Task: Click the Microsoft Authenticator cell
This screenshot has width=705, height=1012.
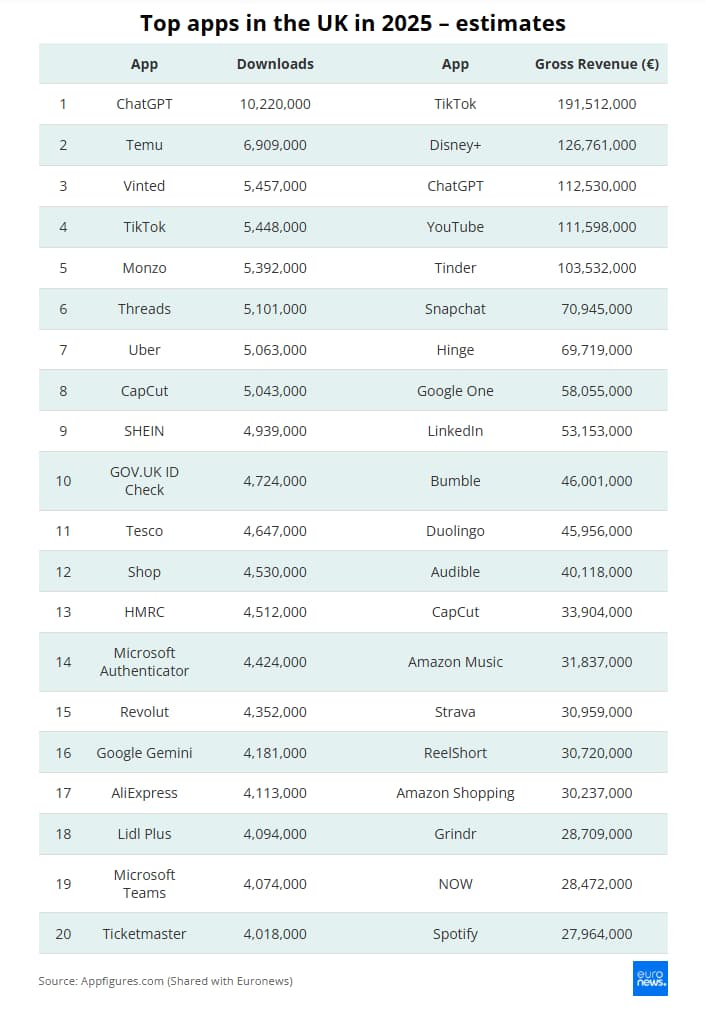Action: coord(144,662)
